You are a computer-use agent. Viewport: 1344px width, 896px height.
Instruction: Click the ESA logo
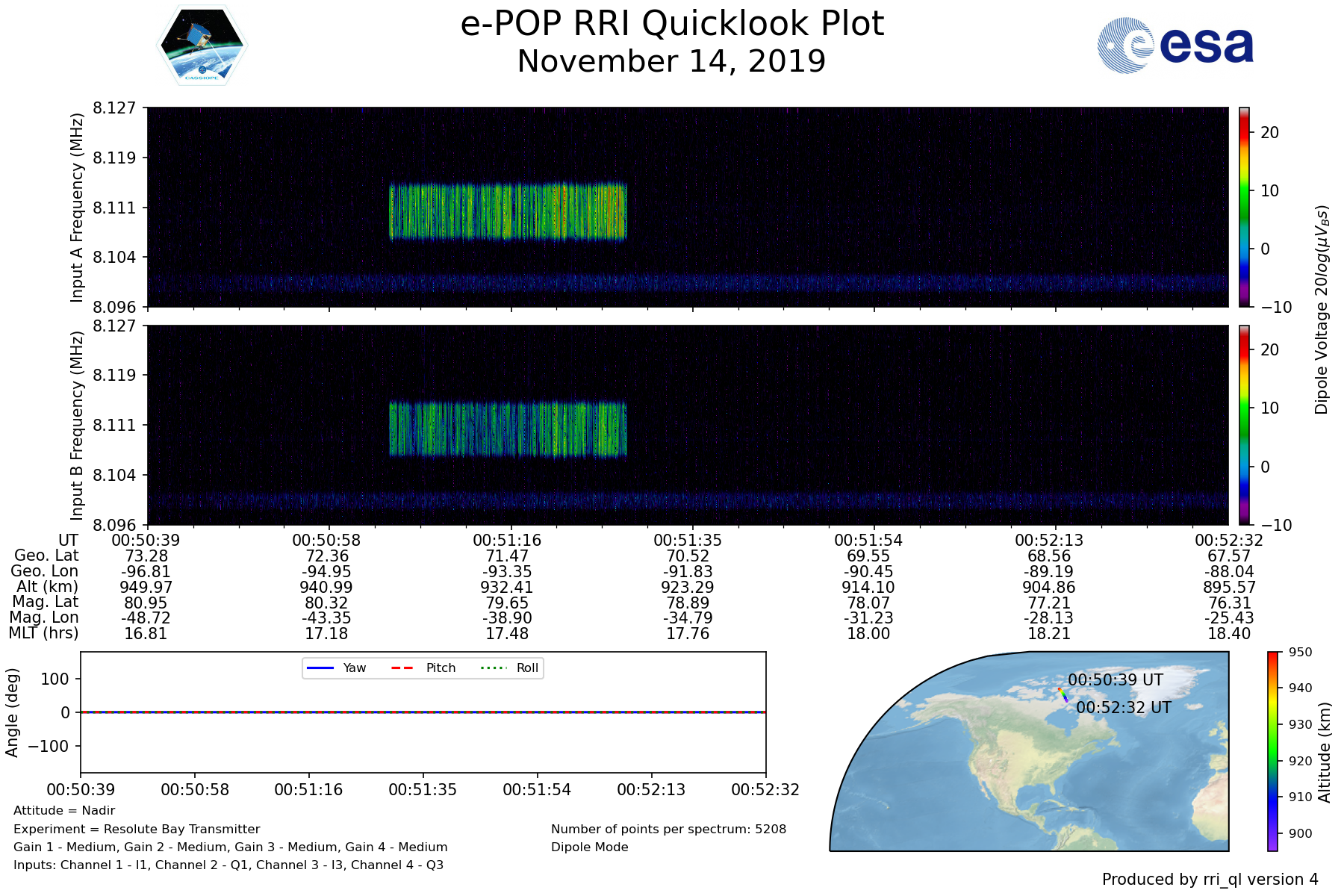[x=1175, y=46]
